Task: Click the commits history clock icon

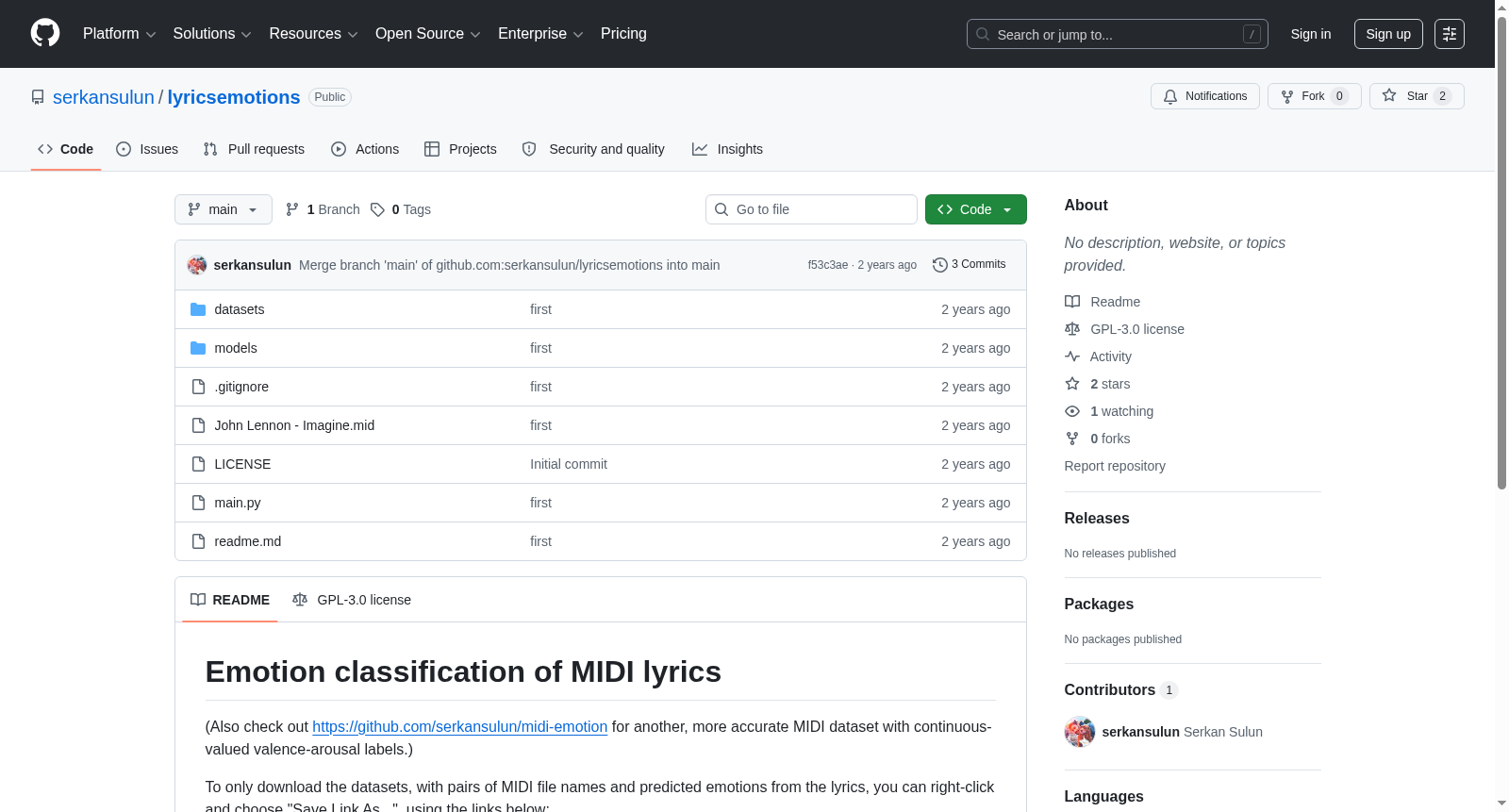Action: [939, 265]
